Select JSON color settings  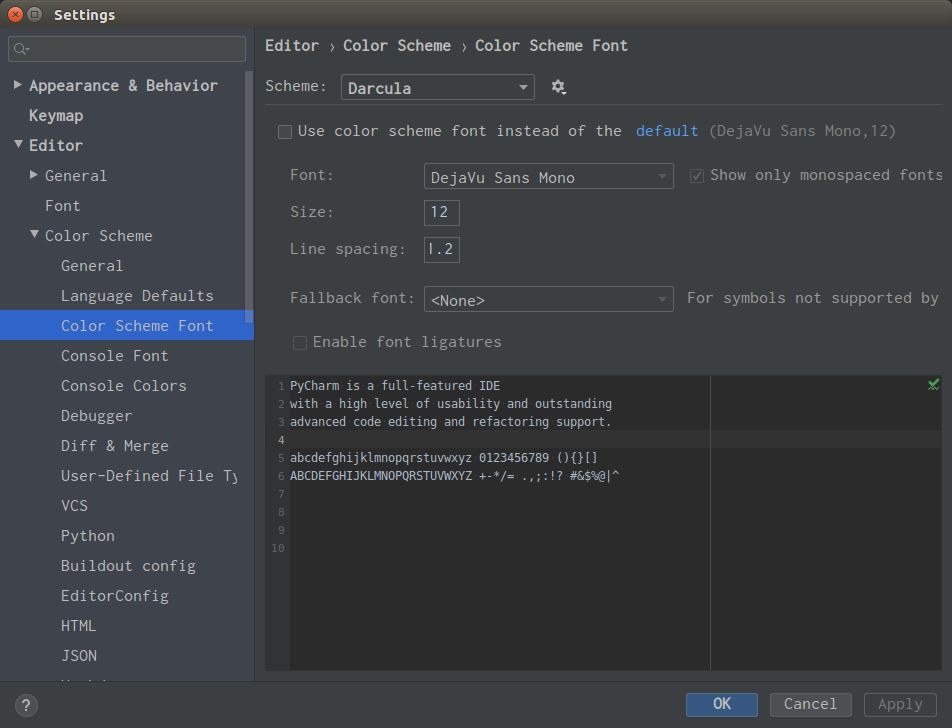pos(79,656)
